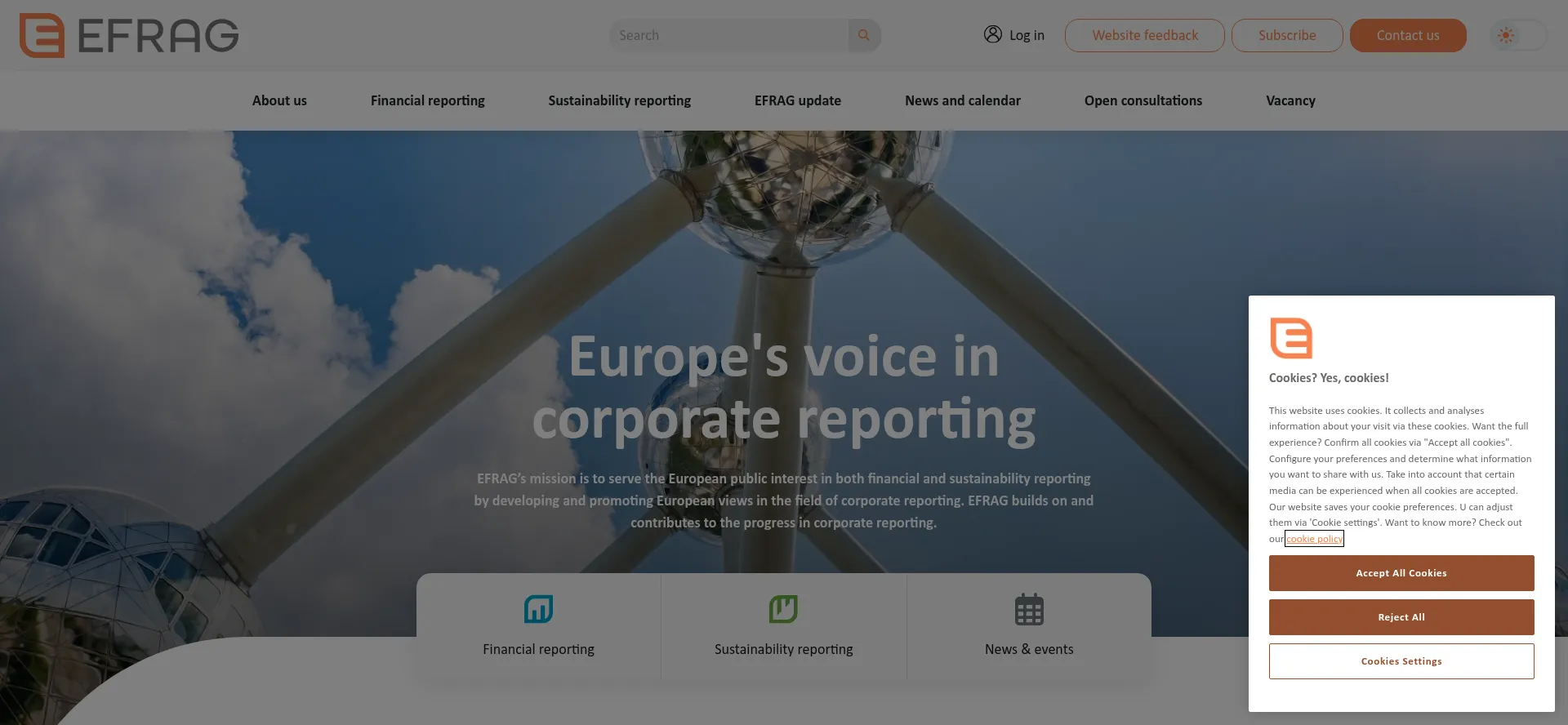
Task: Click the EFRAG mission paragraph text
Action: (784, 500)
